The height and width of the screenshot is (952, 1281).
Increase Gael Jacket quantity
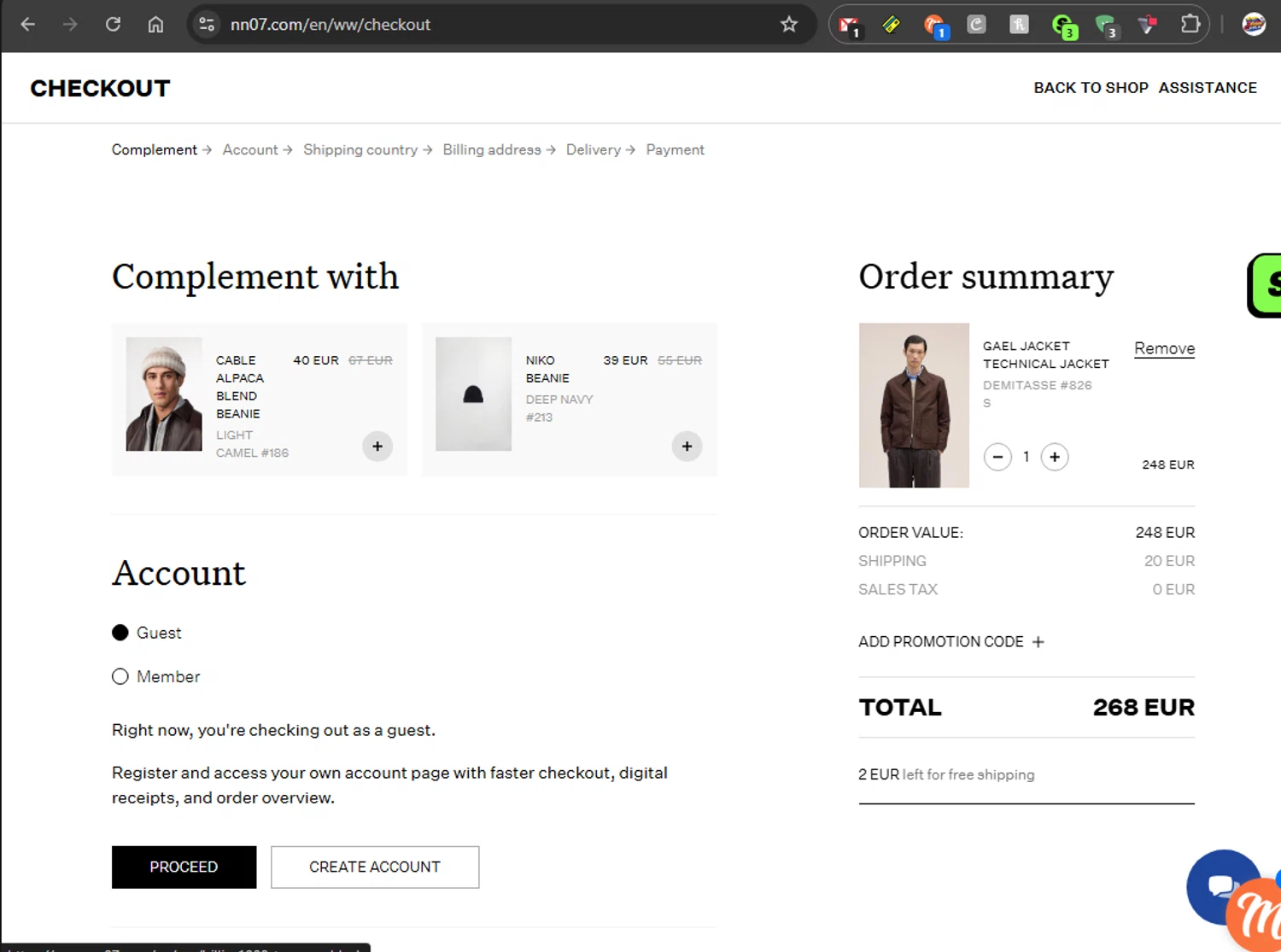point(1055,457)
